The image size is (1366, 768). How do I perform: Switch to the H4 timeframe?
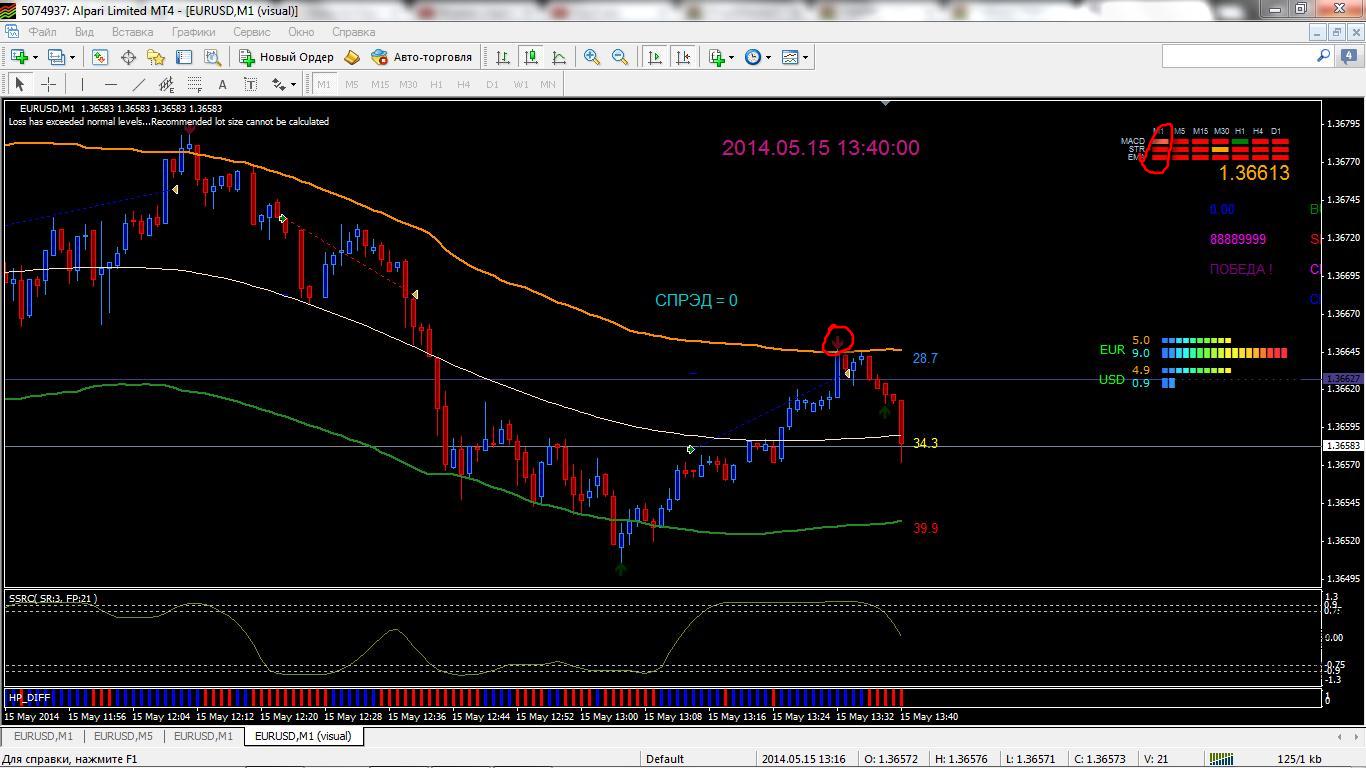[x=463, y=84]
